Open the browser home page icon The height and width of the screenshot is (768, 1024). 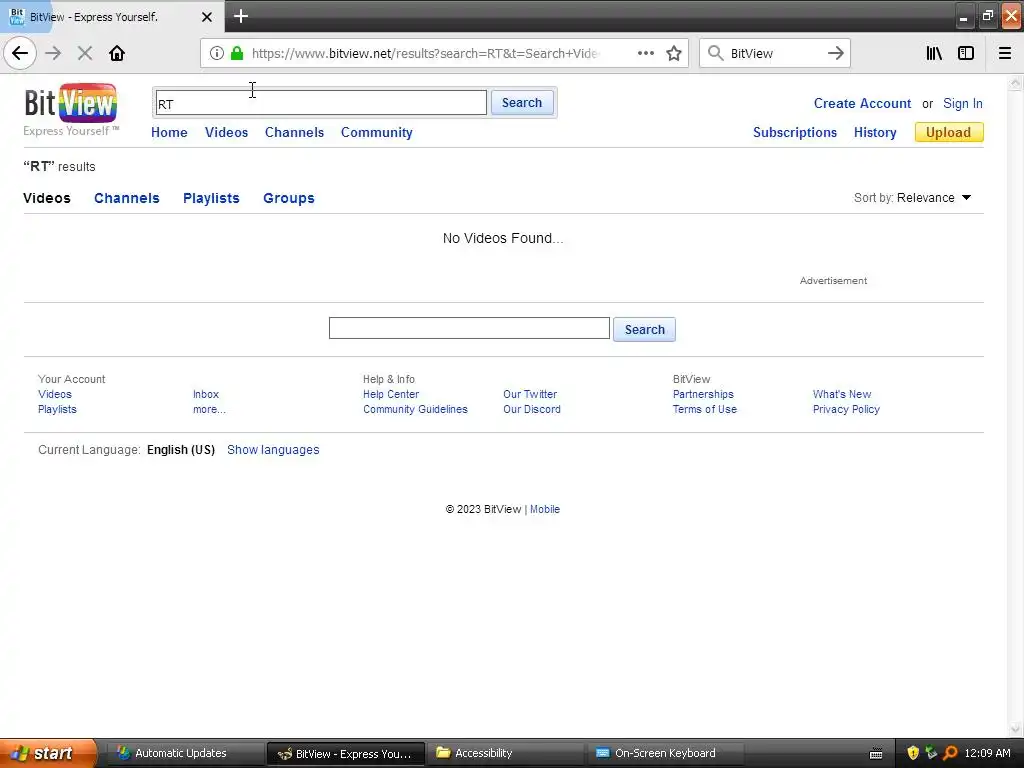click(117, 53)
